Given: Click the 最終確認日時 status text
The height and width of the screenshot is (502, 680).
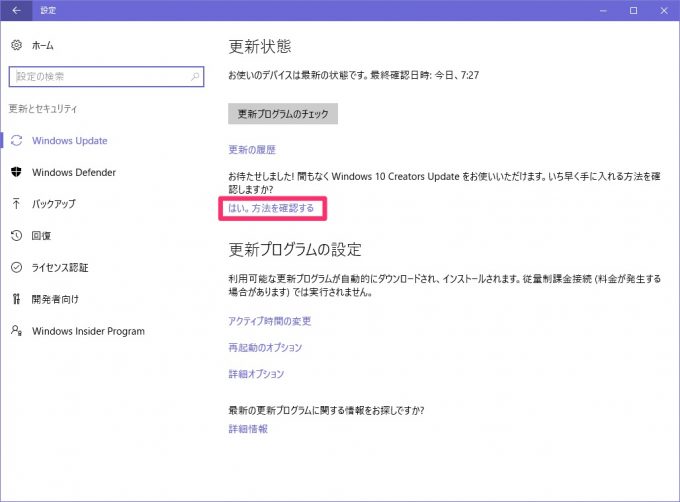Looking at the screenshot, I should pyautogui.click(x=425, y=75).
